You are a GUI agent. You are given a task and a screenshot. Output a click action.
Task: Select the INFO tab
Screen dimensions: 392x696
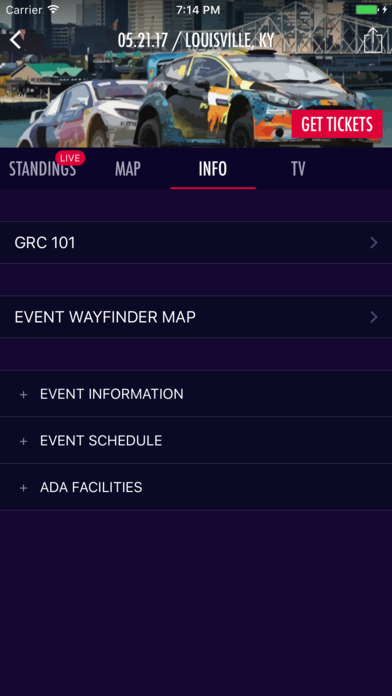213,169
